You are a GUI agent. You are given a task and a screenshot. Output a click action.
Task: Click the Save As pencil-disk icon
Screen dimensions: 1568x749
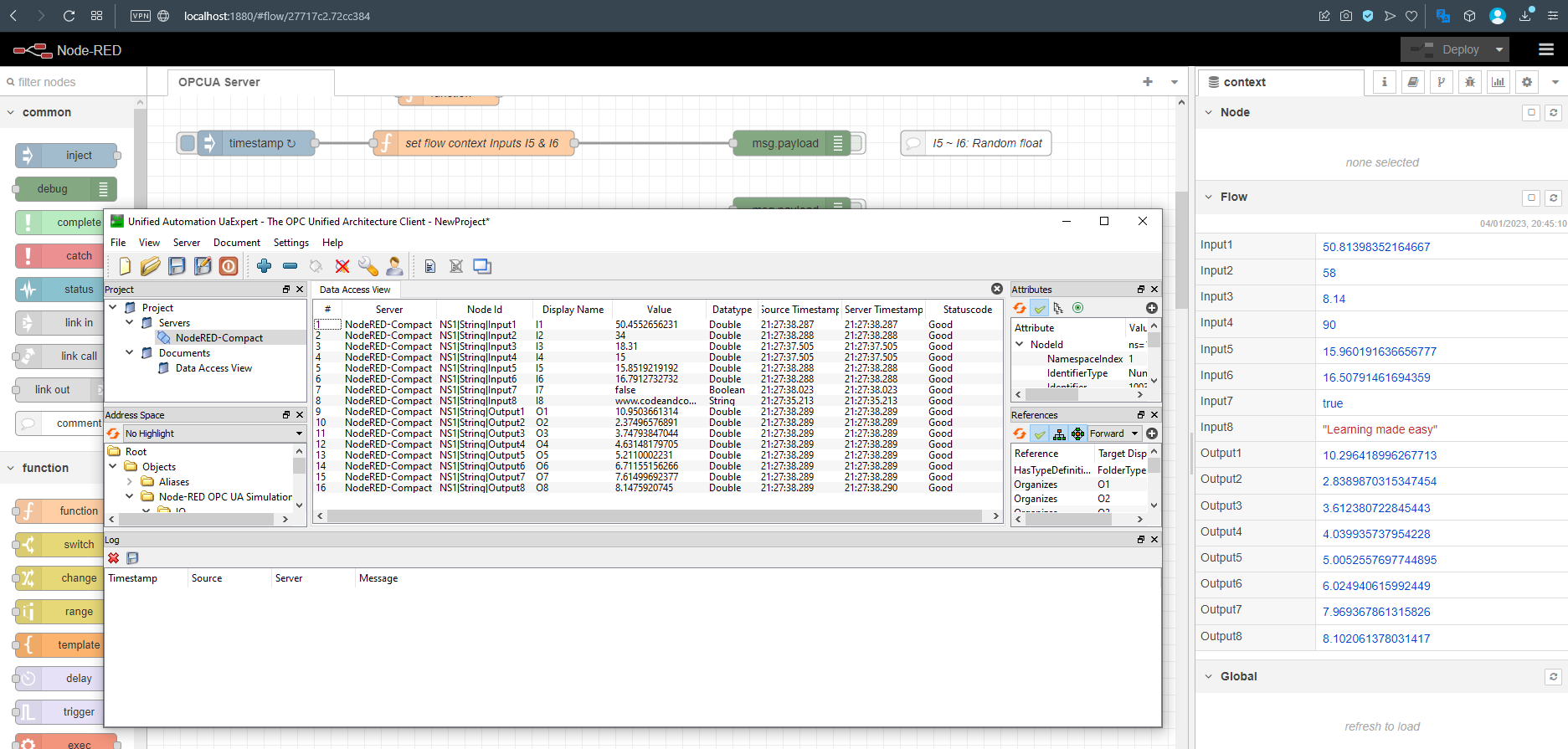[203, 266]
